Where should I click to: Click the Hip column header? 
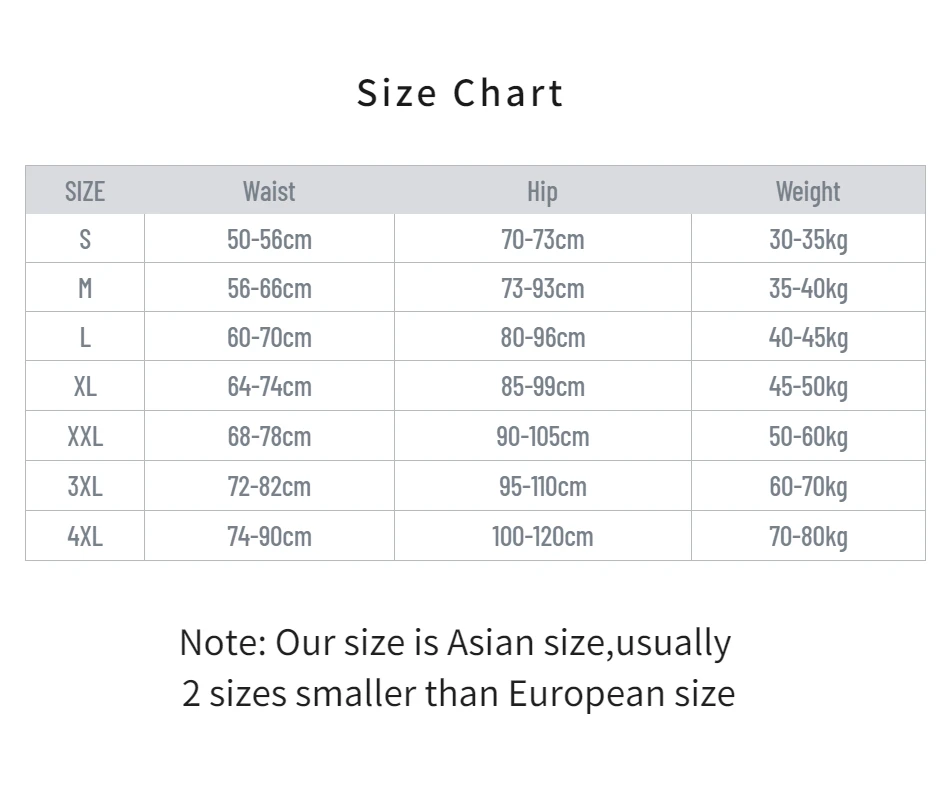pos(542,191)
